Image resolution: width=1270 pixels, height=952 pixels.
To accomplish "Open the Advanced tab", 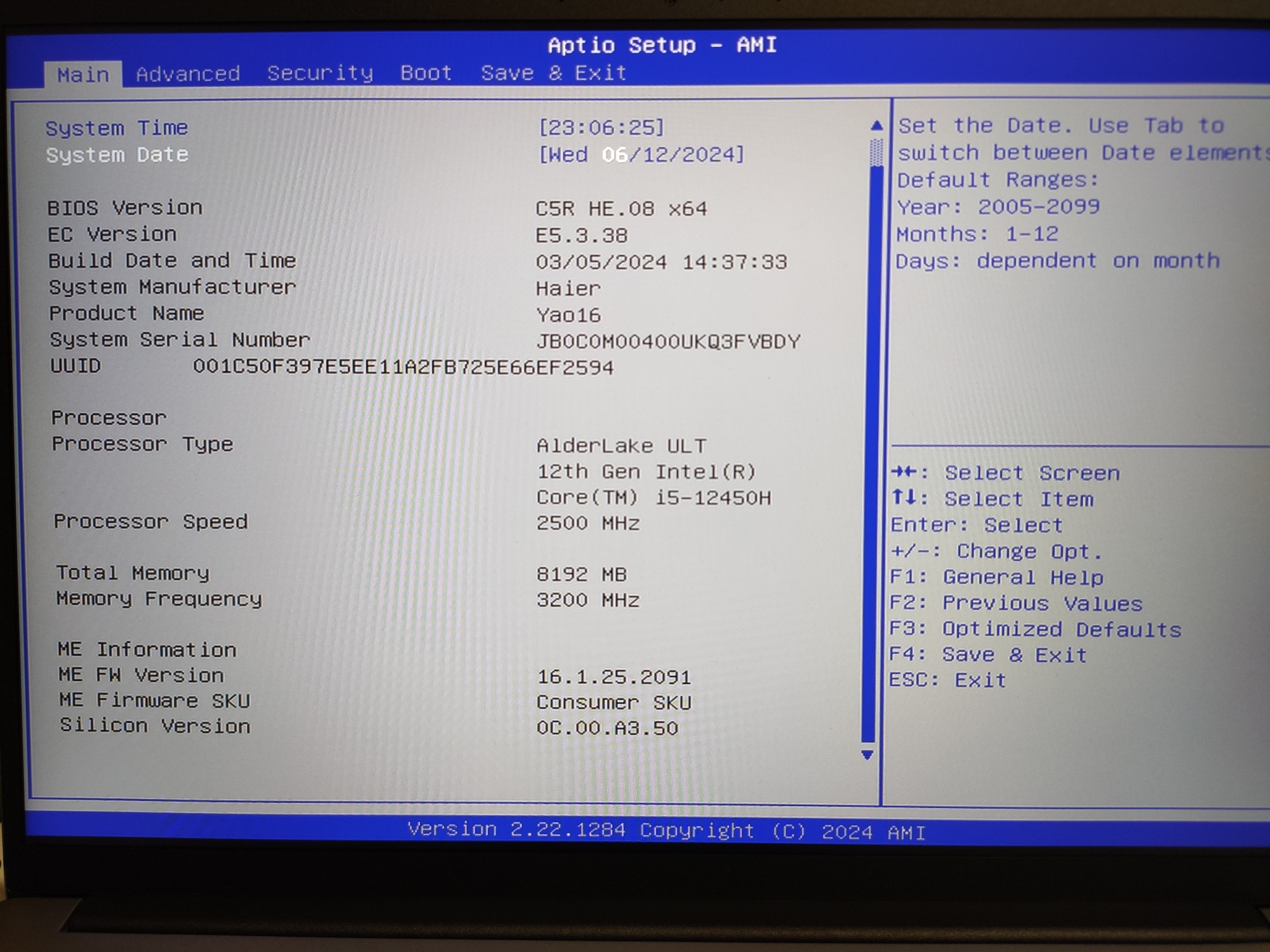I will point(188,74).
